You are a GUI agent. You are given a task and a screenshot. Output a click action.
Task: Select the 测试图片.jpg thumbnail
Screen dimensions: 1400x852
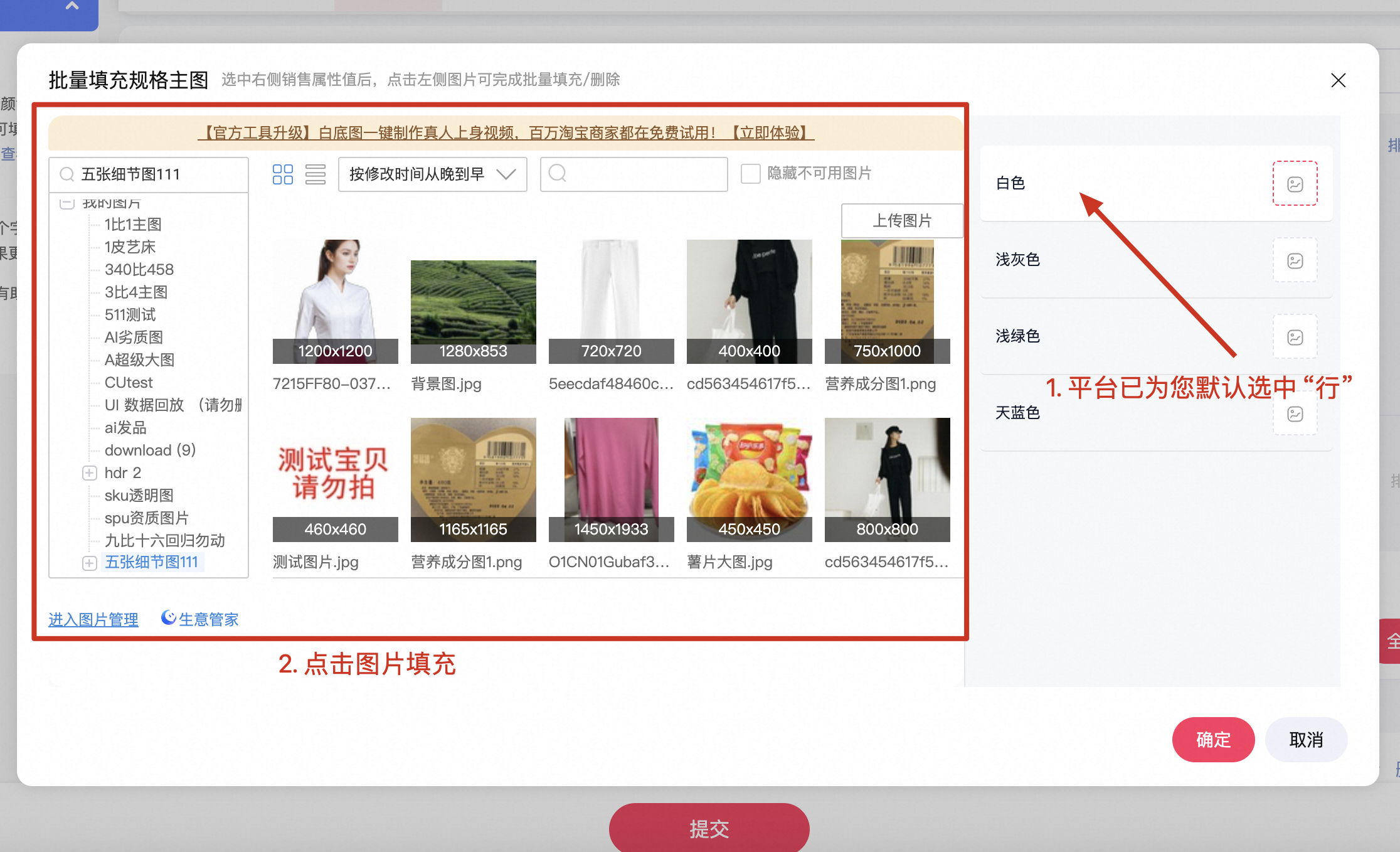pos(336,480)
